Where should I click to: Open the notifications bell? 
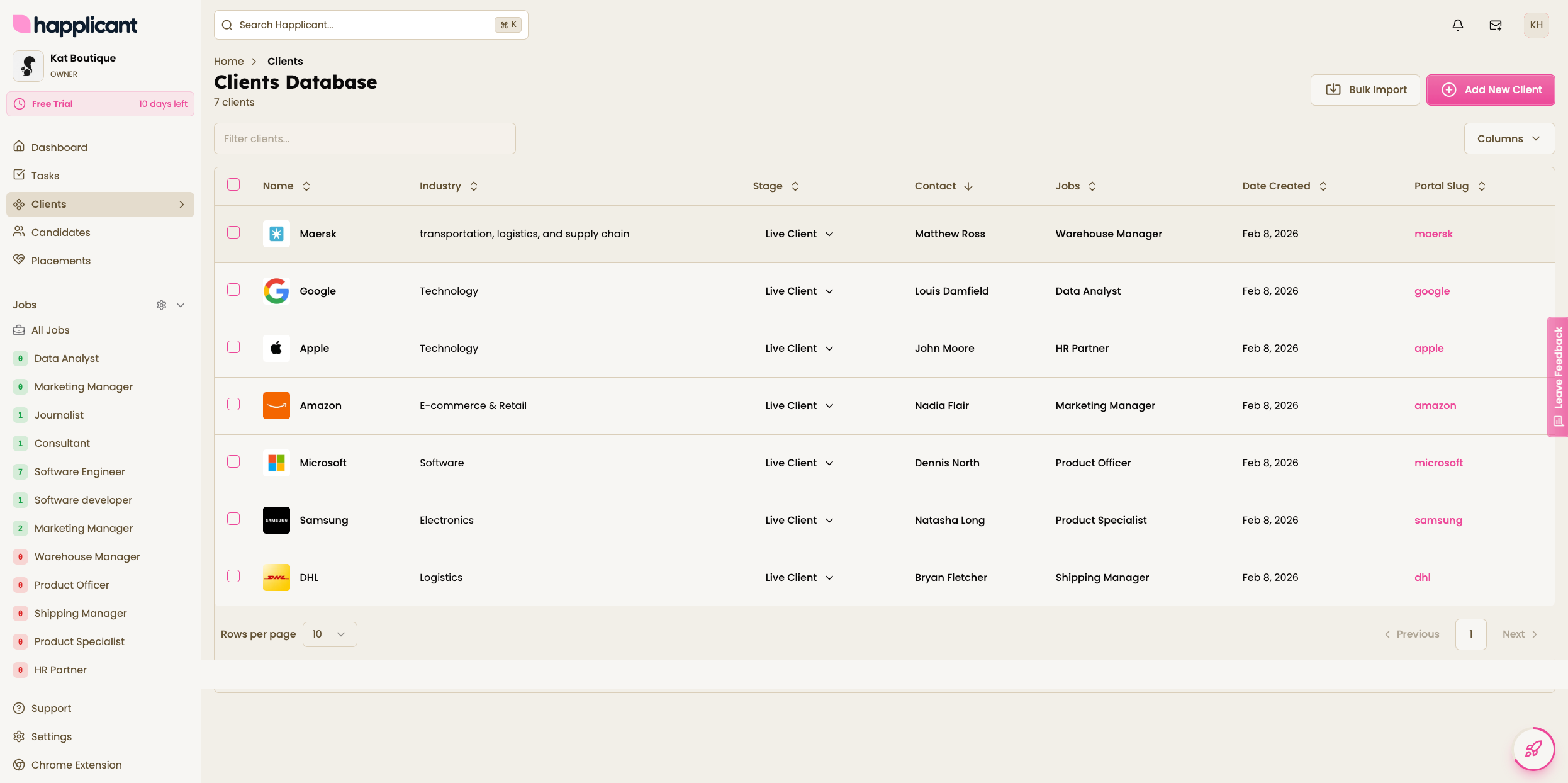[1457, 25]
